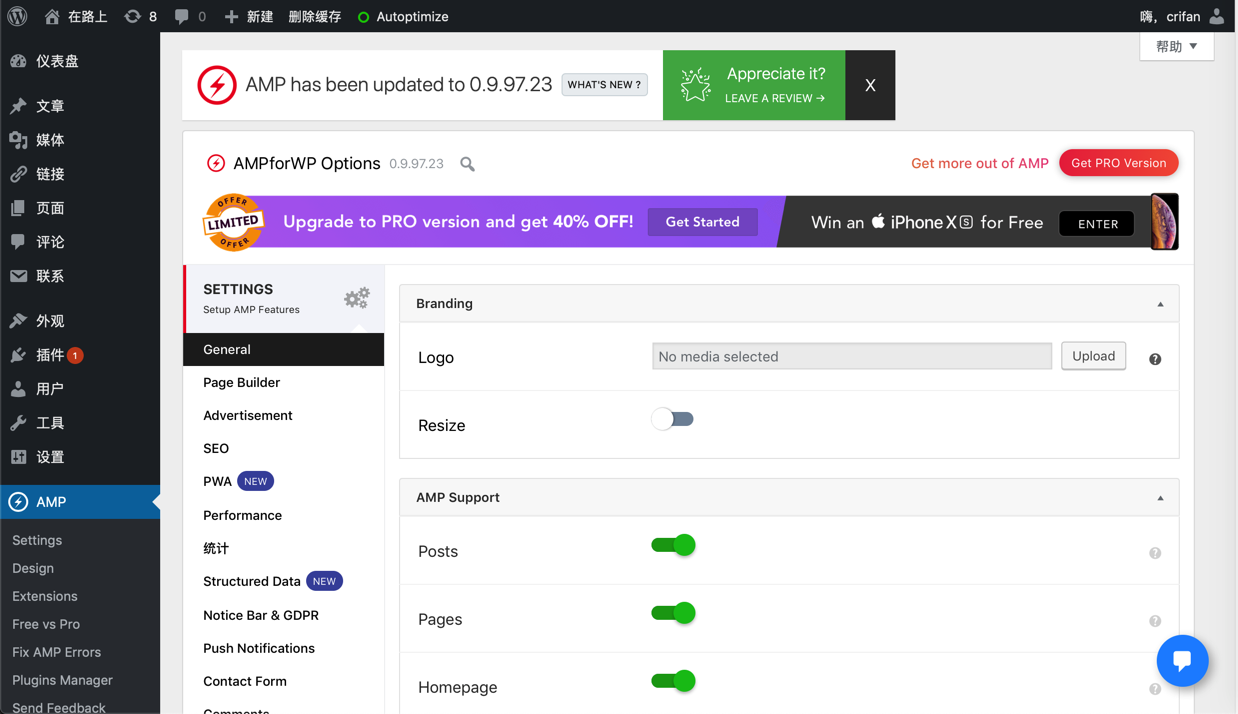Click the Posts help question mark icon
The width and height of the screenshot is (1238, 714).
[x=1155, y=553]
